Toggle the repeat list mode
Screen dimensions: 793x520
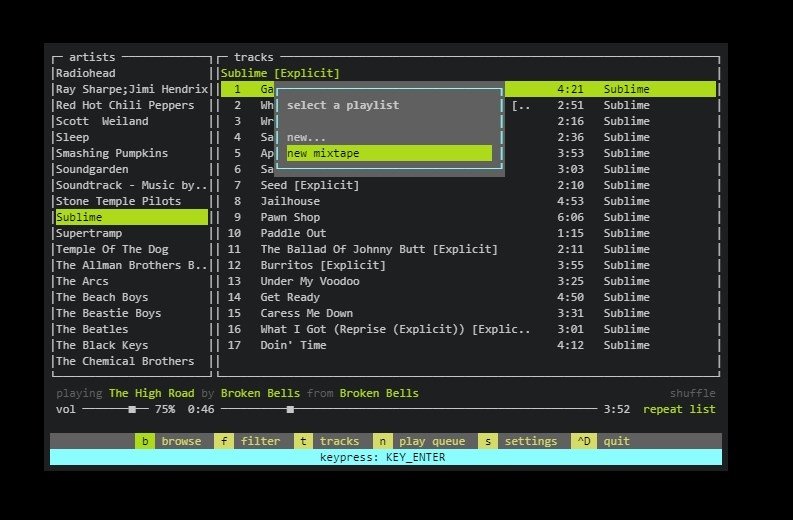coord(679,409)
